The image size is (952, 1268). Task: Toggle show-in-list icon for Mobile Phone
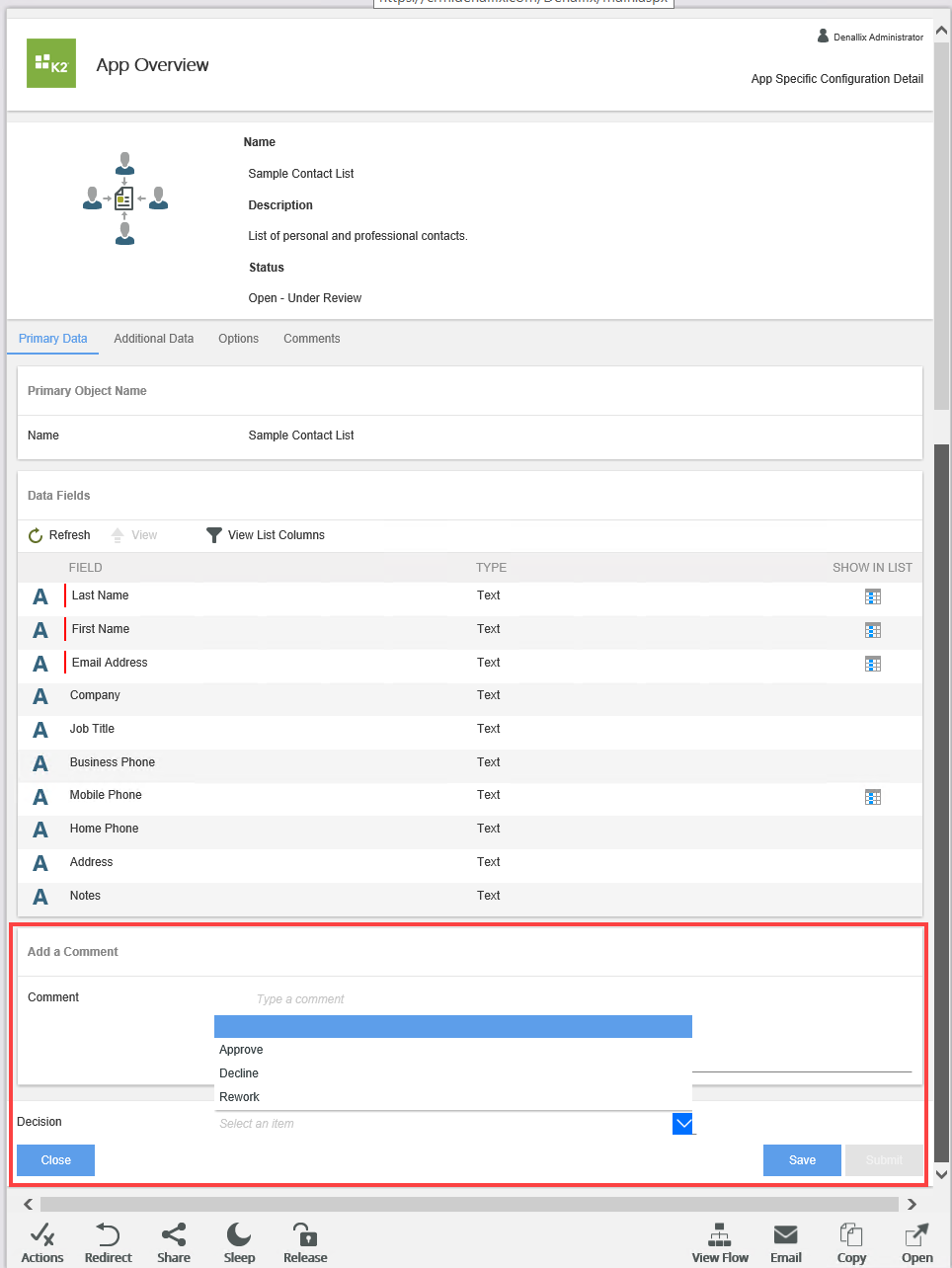(x=873, y=797)
